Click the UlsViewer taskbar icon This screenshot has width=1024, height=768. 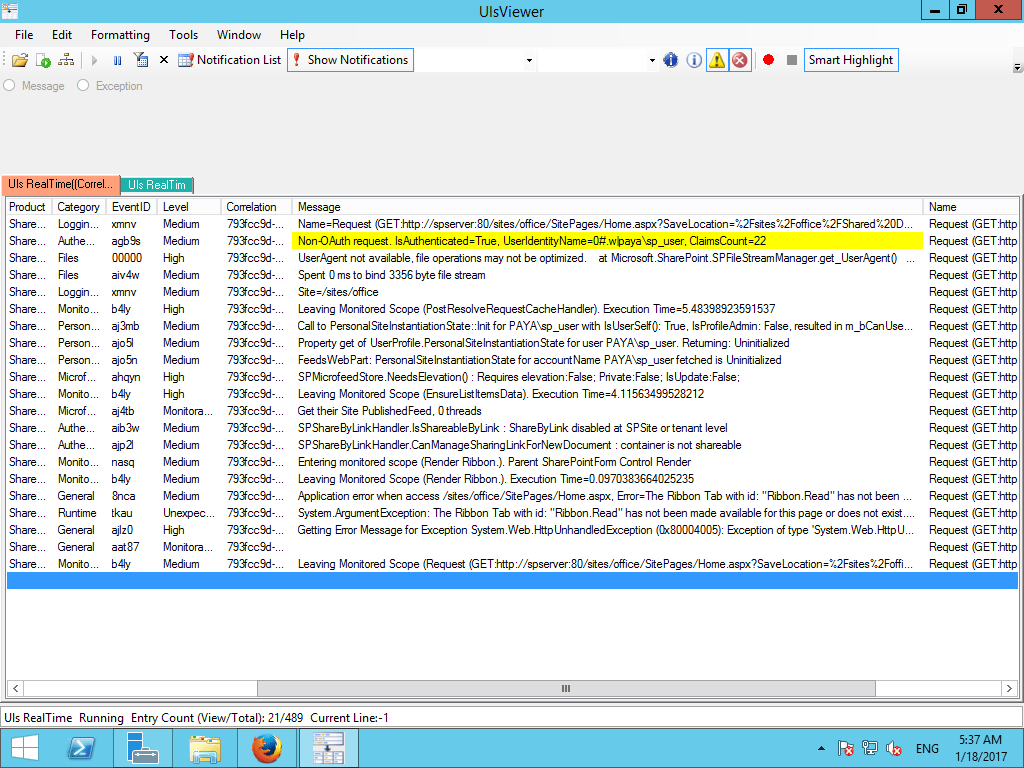click(x=328, y=748)
